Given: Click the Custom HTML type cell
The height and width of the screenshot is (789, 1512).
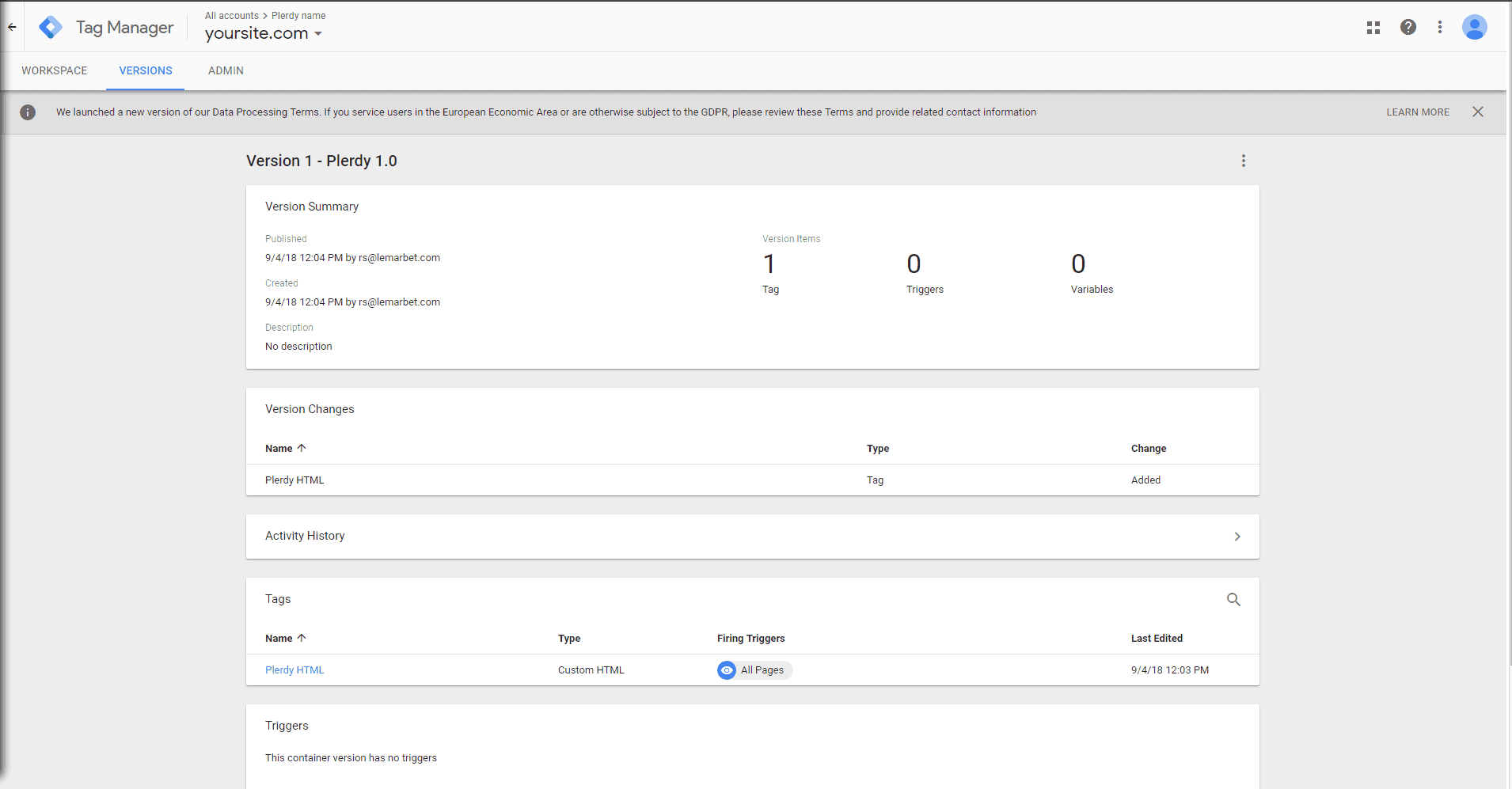Looking at the screenshot, I should point(591,670).
